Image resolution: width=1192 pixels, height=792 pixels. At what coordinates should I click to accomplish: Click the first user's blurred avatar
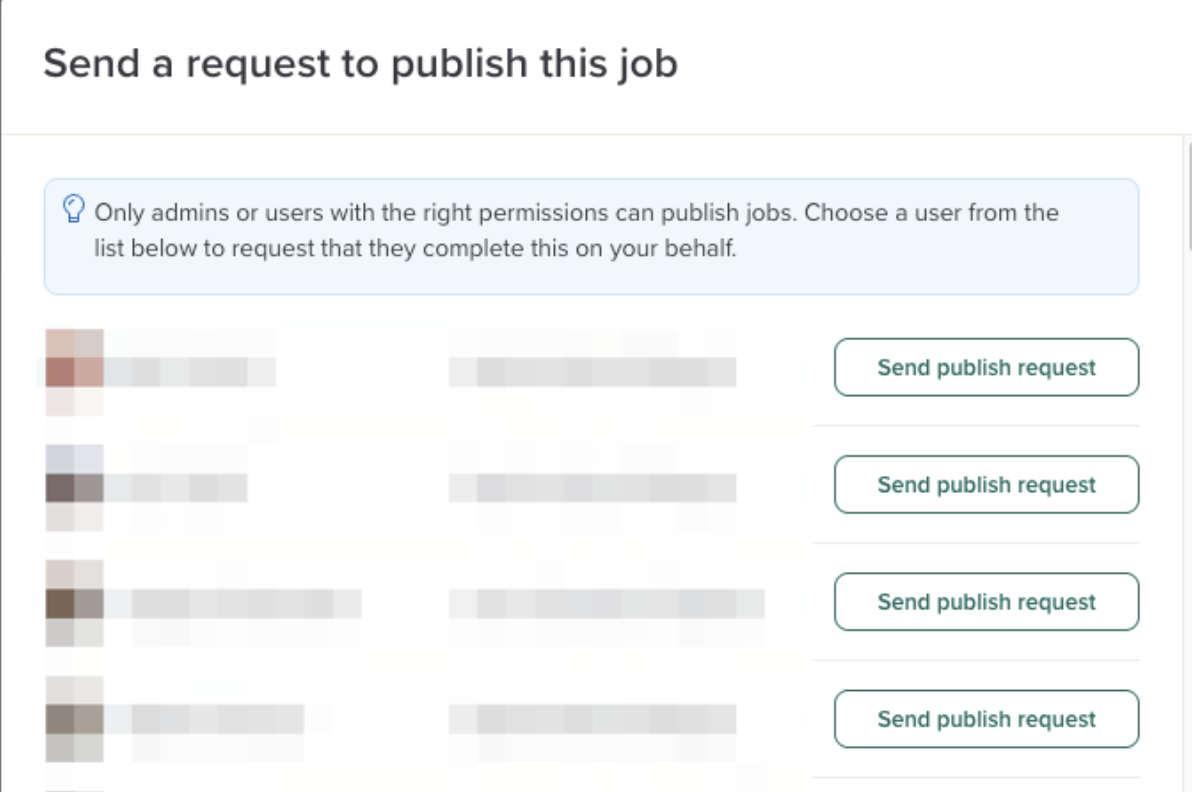pos(75,371)
